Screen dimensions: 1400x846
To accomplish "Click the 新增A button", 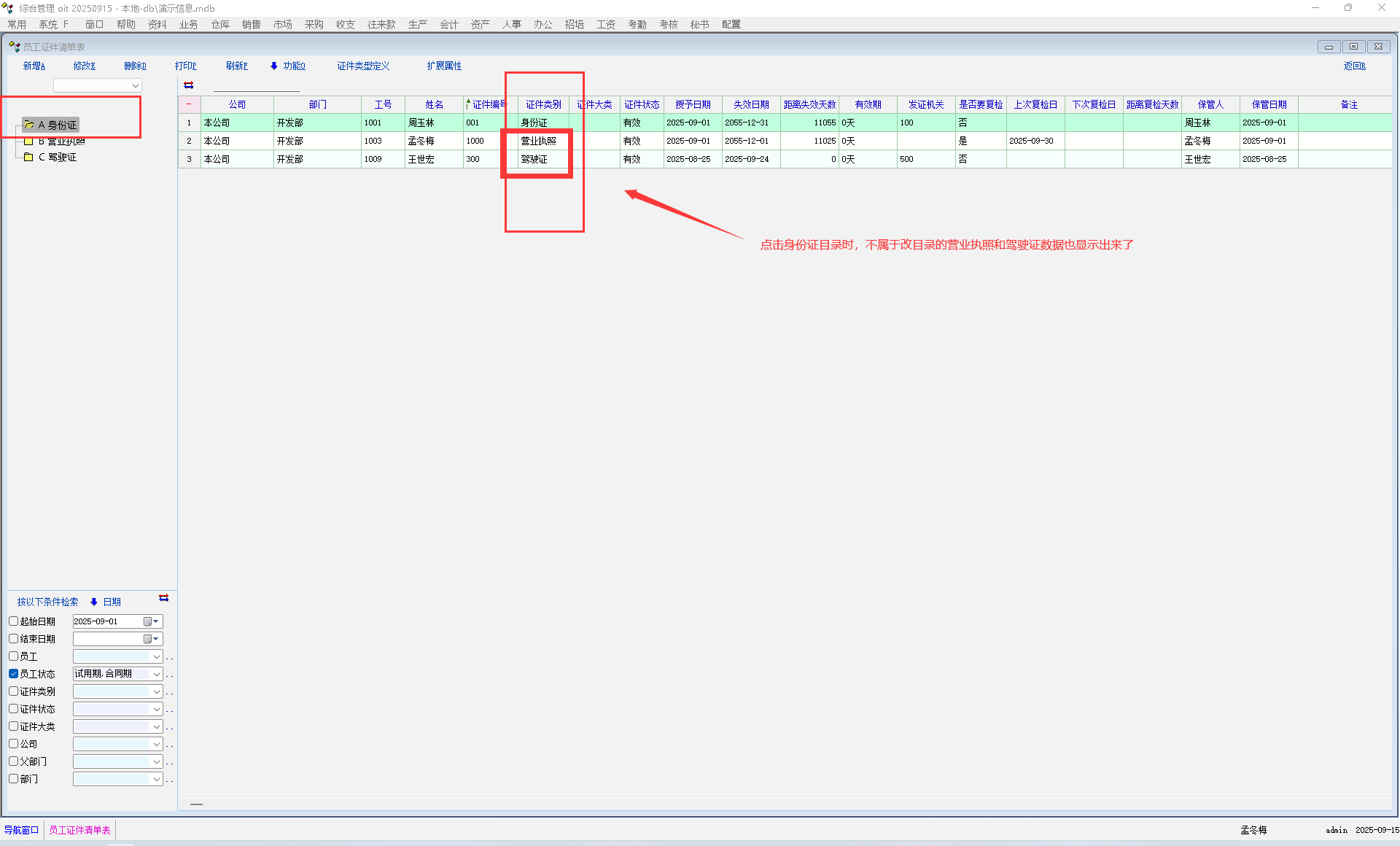I will [34, 66].
